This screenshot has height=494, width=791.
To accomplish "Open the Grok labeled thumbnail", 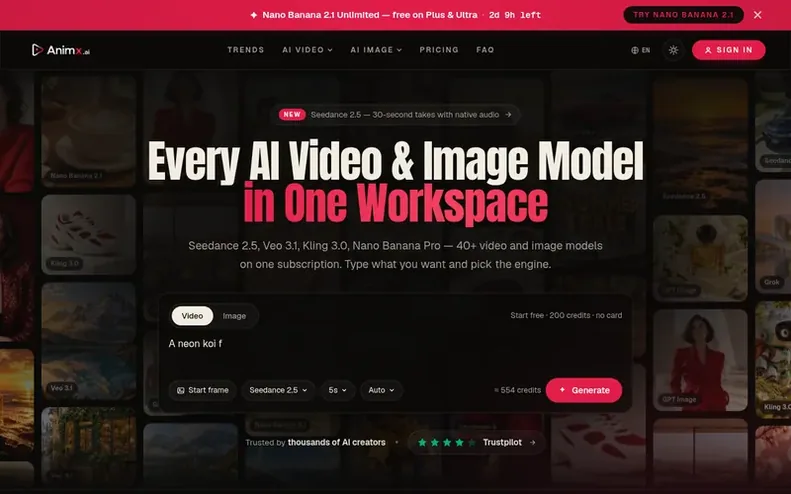I will click(773, 236).
